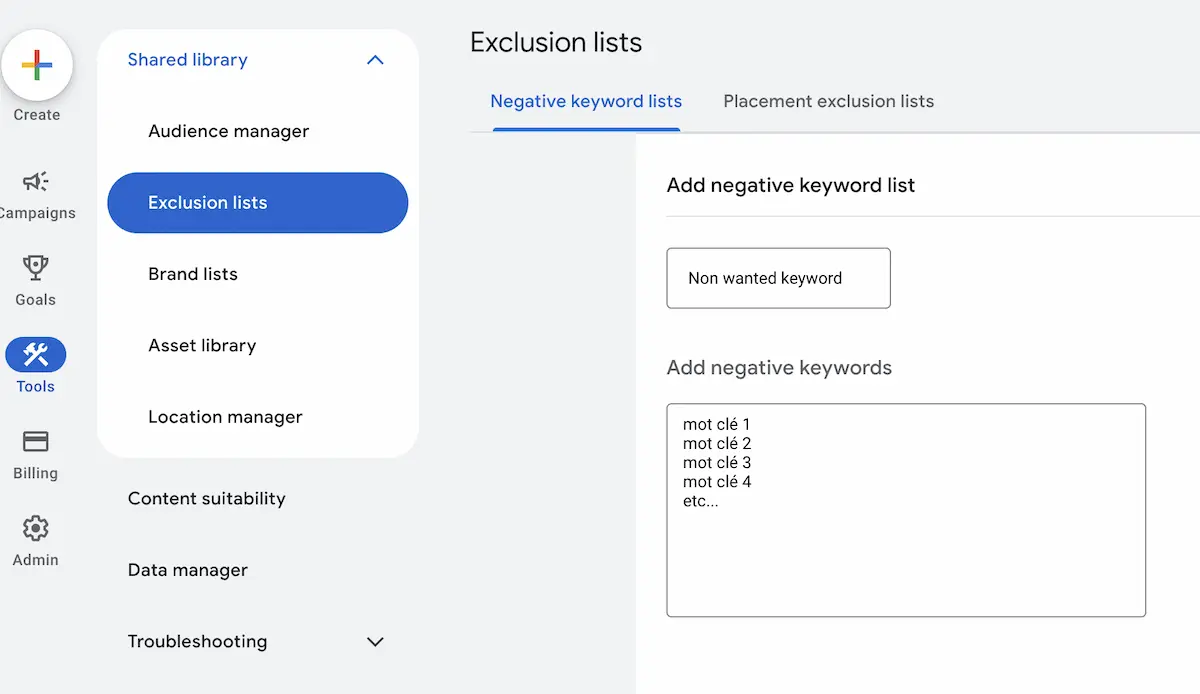
Task: Go to Data manager
Action: coord(188,570)
